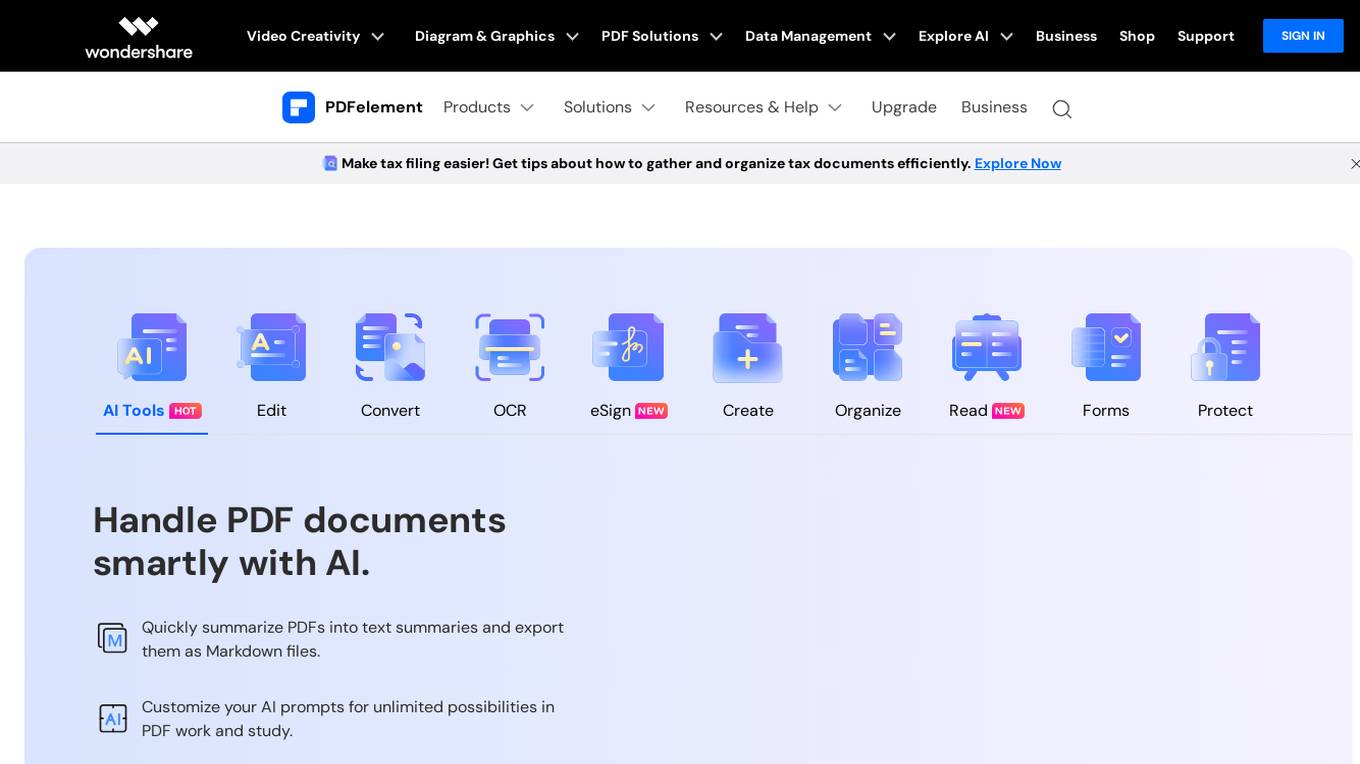Viewport: 1360px width, 764px height.
Task: Open the Resources & Help dropdown
Action: 764,107
